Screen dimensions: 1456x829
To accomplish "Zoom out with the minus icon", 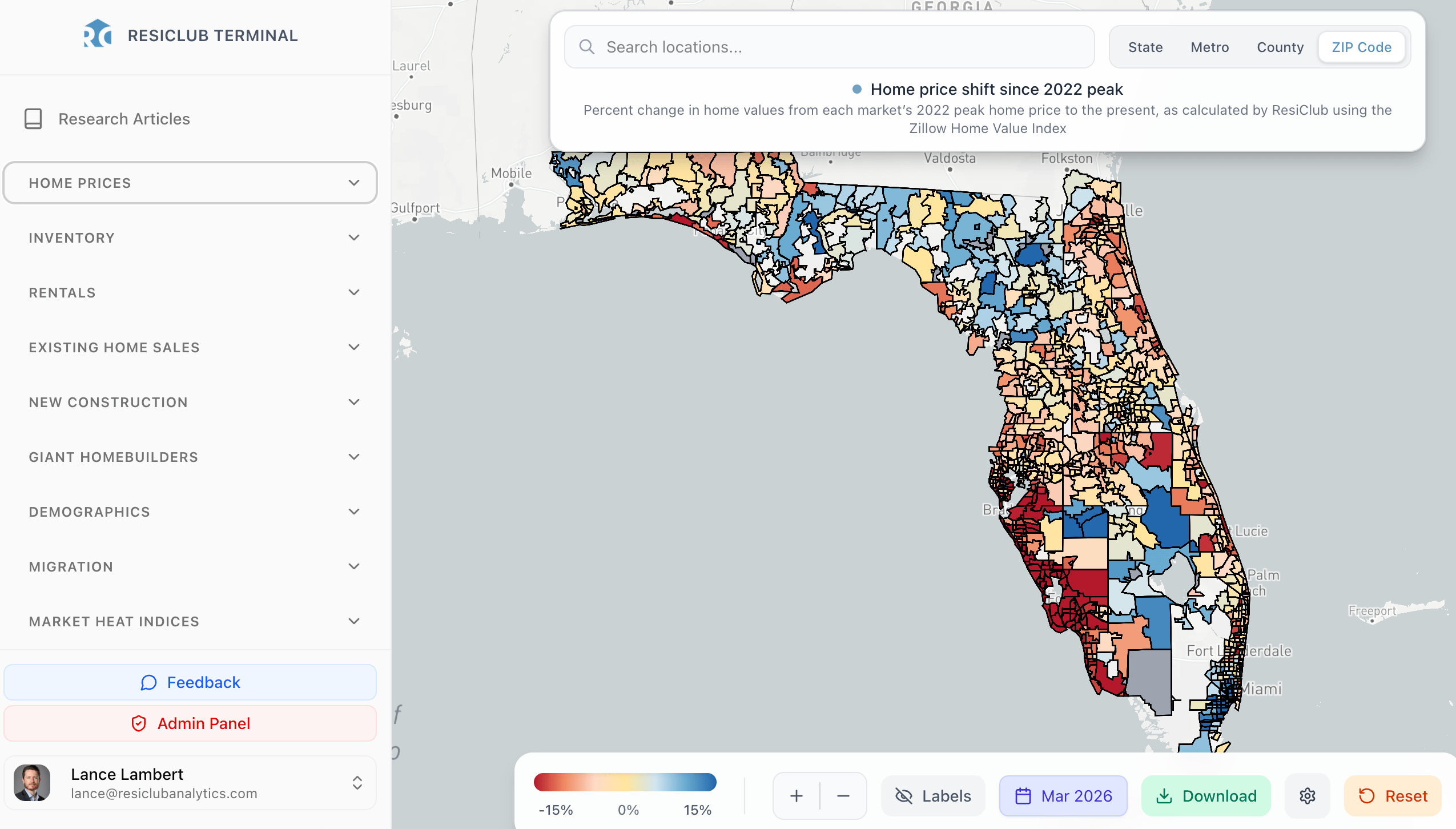I will point(843,795).
